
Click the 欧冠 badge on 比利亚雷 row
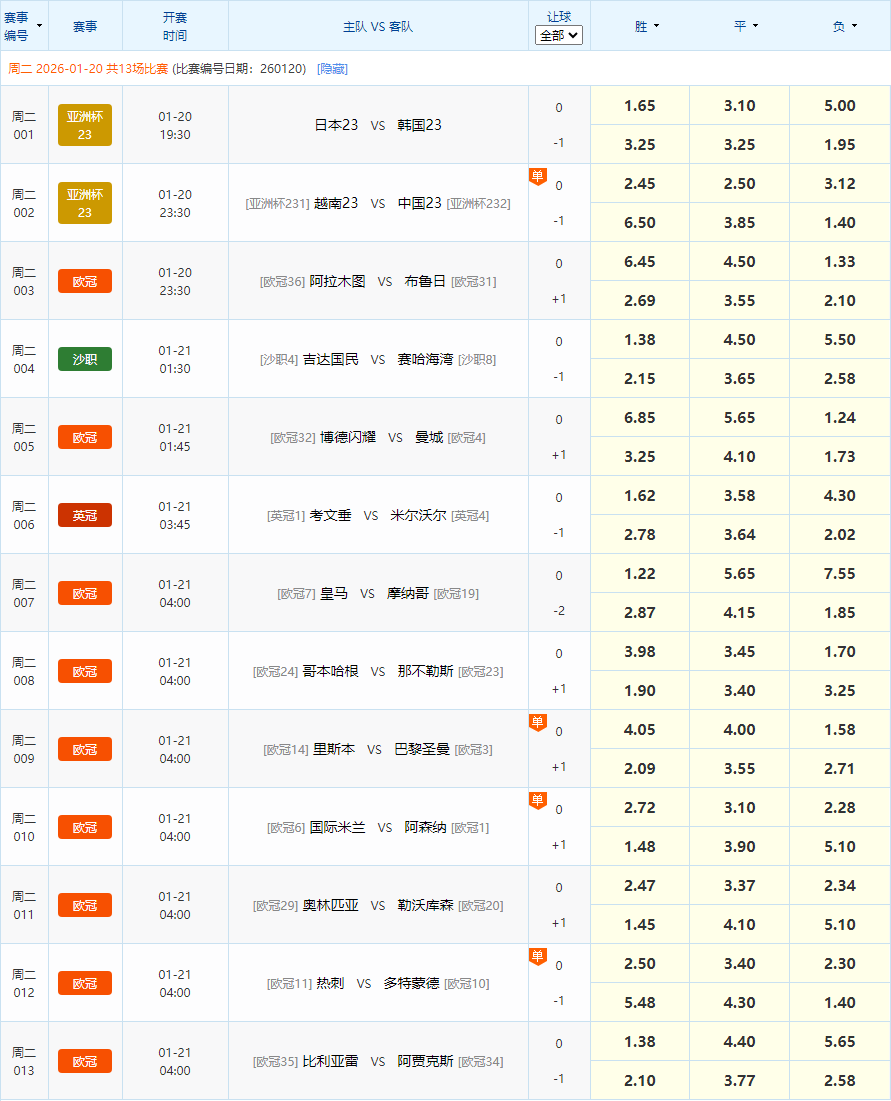[x=85, y=1061]
